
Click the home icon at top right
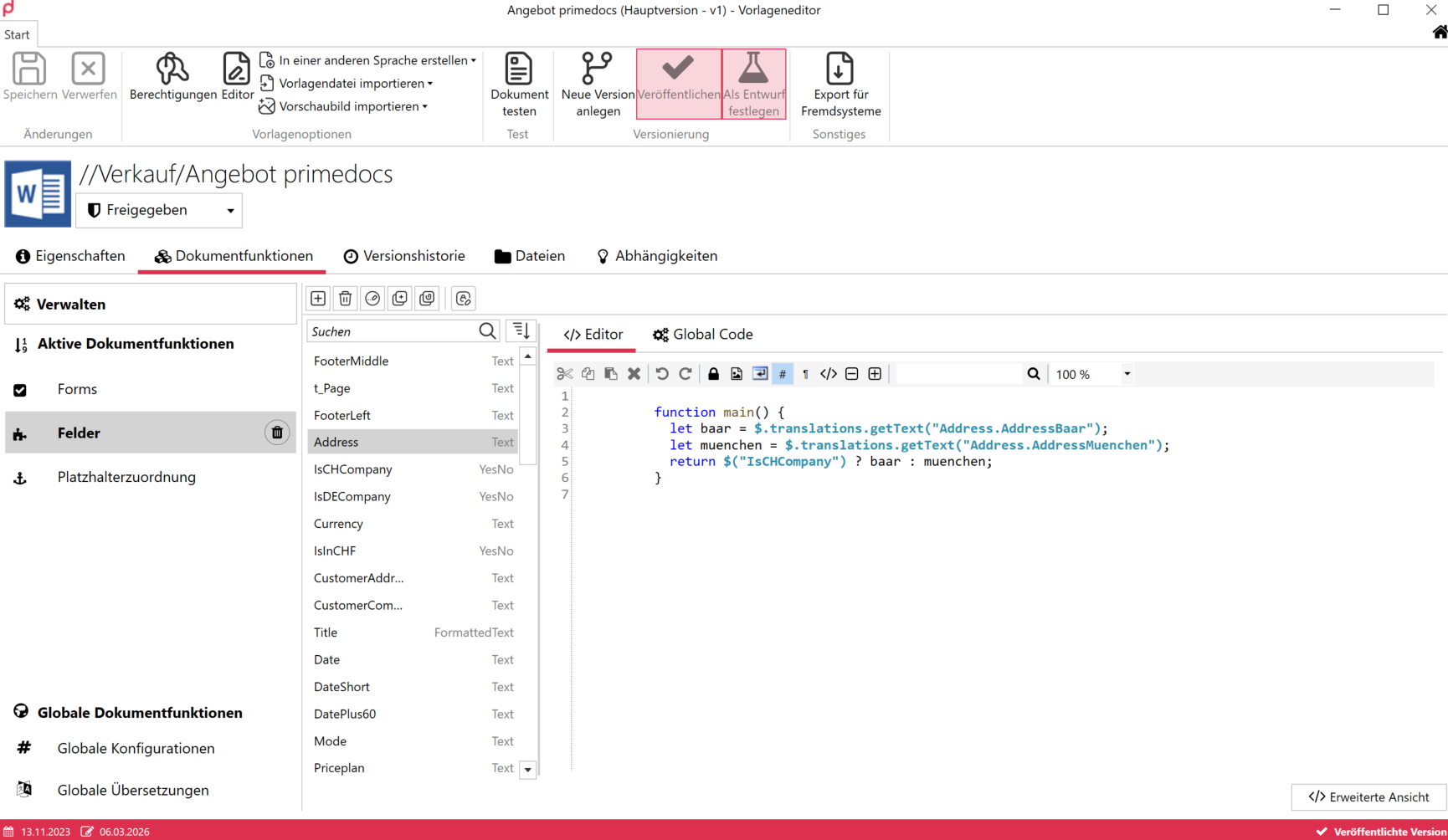1440,33
